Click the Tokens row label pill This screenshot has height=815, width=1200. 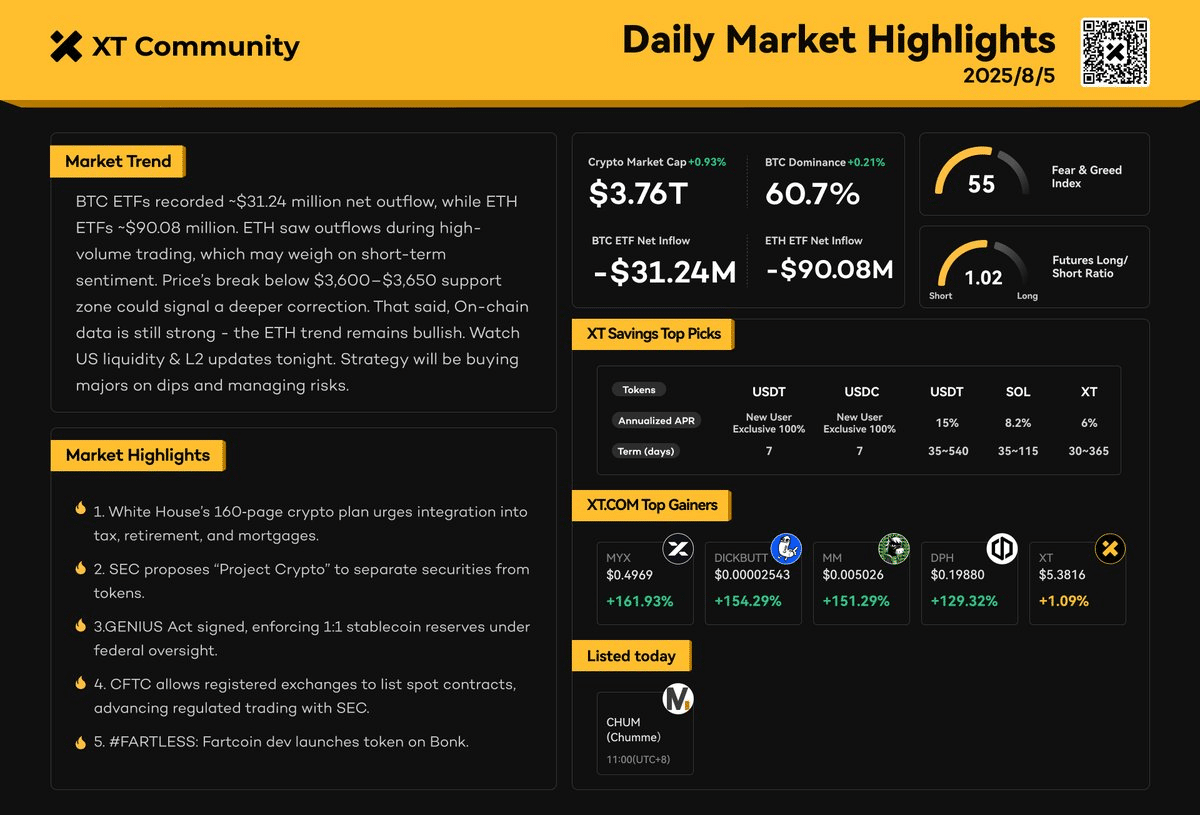click(x=640, y=390)
